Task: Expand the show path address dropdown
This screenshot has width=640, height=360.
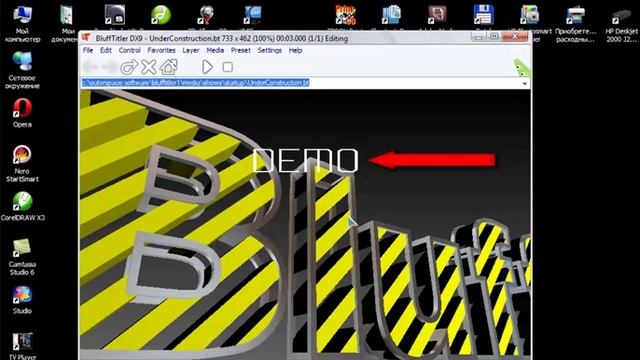Action: [x=524, y=83]
